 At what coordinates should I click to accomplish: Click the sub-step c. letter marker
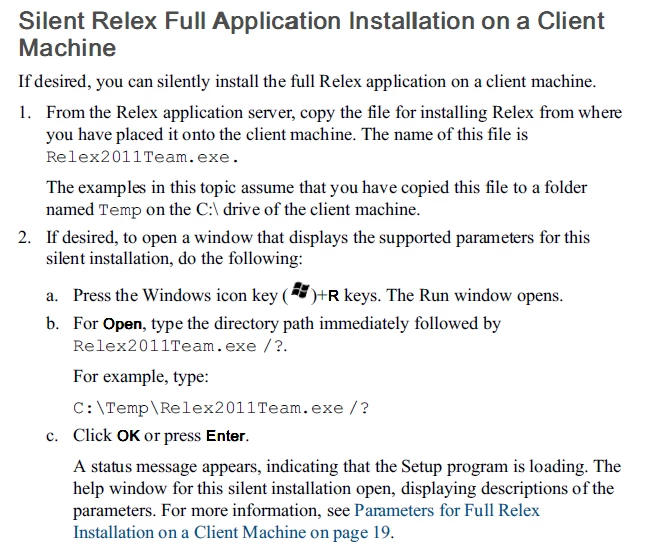[52, 436]
